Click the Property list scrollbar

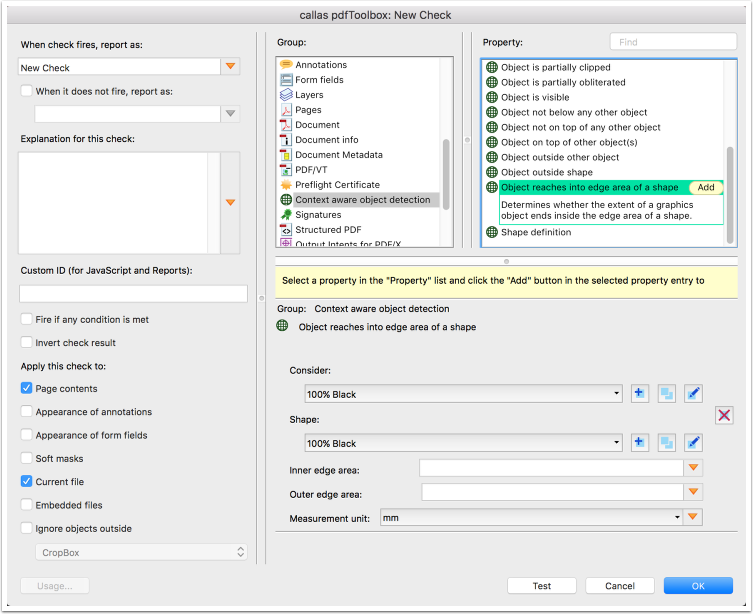pyautogui.click(x=730, y=195)
